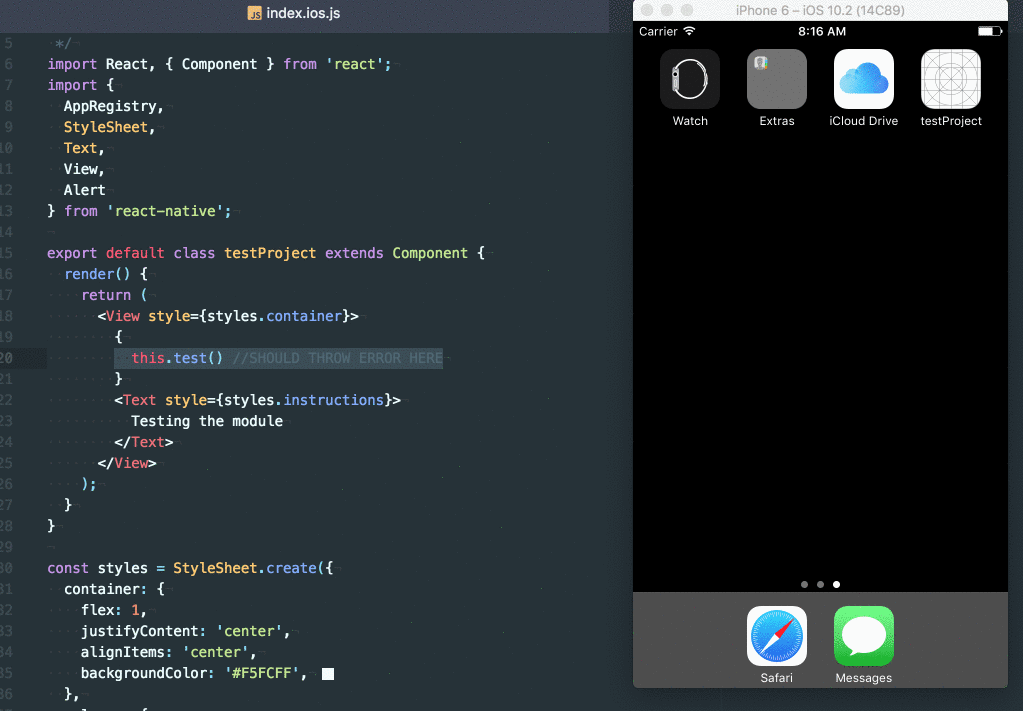This screenshot has width=1023, height=711.
Task: Open the Extras folder
Action: [776, 79]
